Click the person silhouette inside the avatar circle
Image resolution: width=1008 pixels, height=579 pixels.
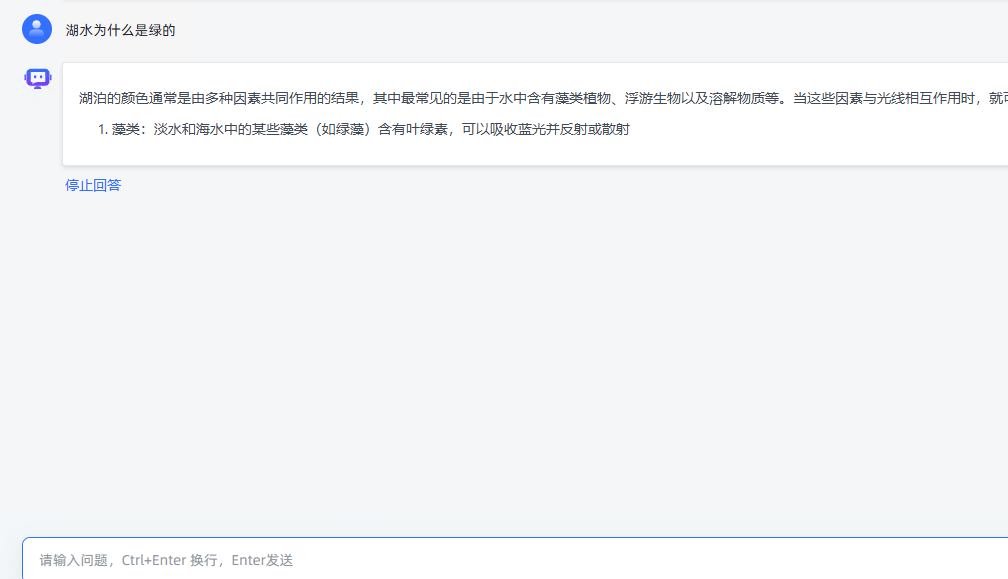pos(36,29)
